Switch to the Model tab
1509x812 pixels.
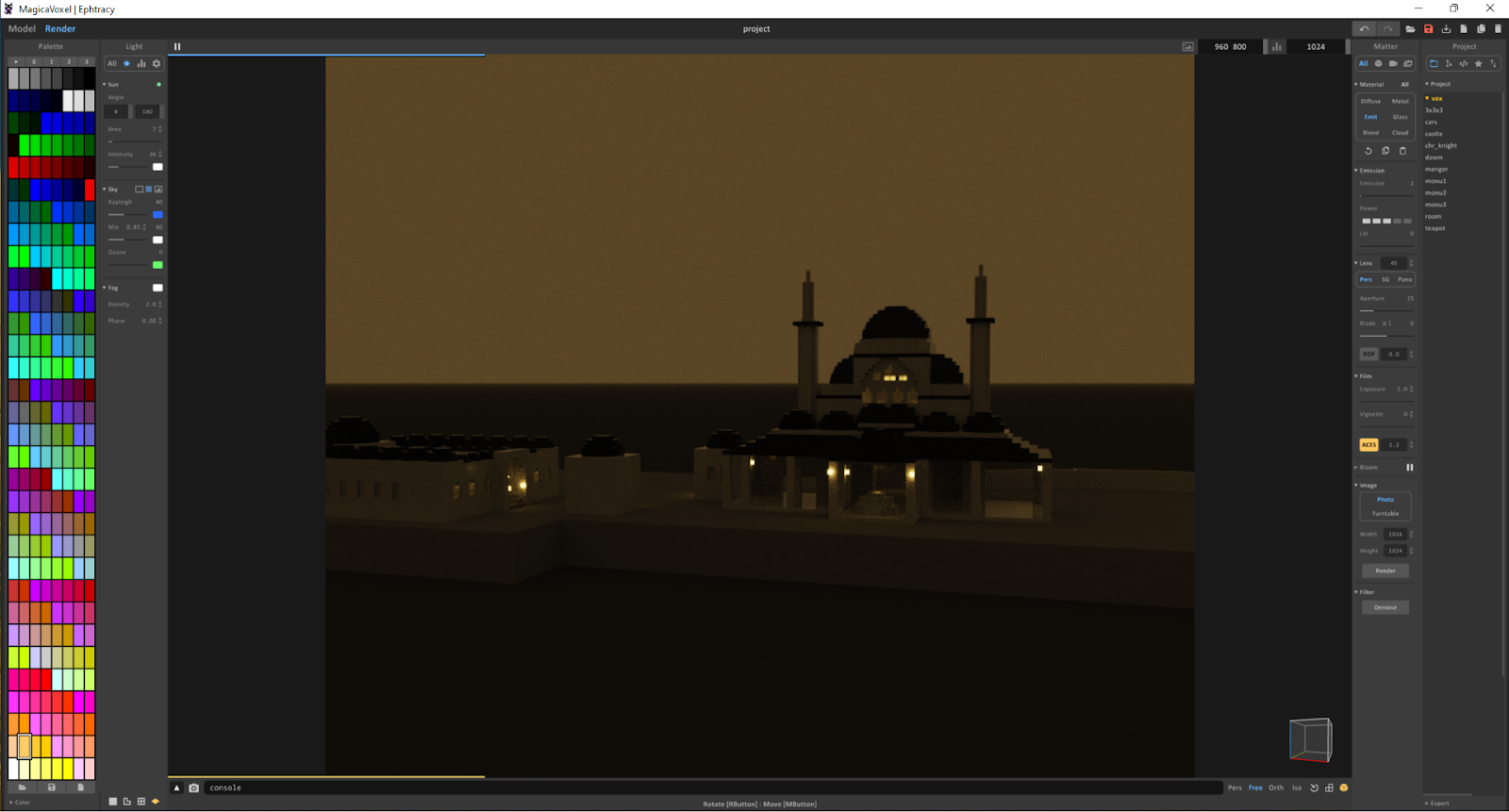pos(22,29)
